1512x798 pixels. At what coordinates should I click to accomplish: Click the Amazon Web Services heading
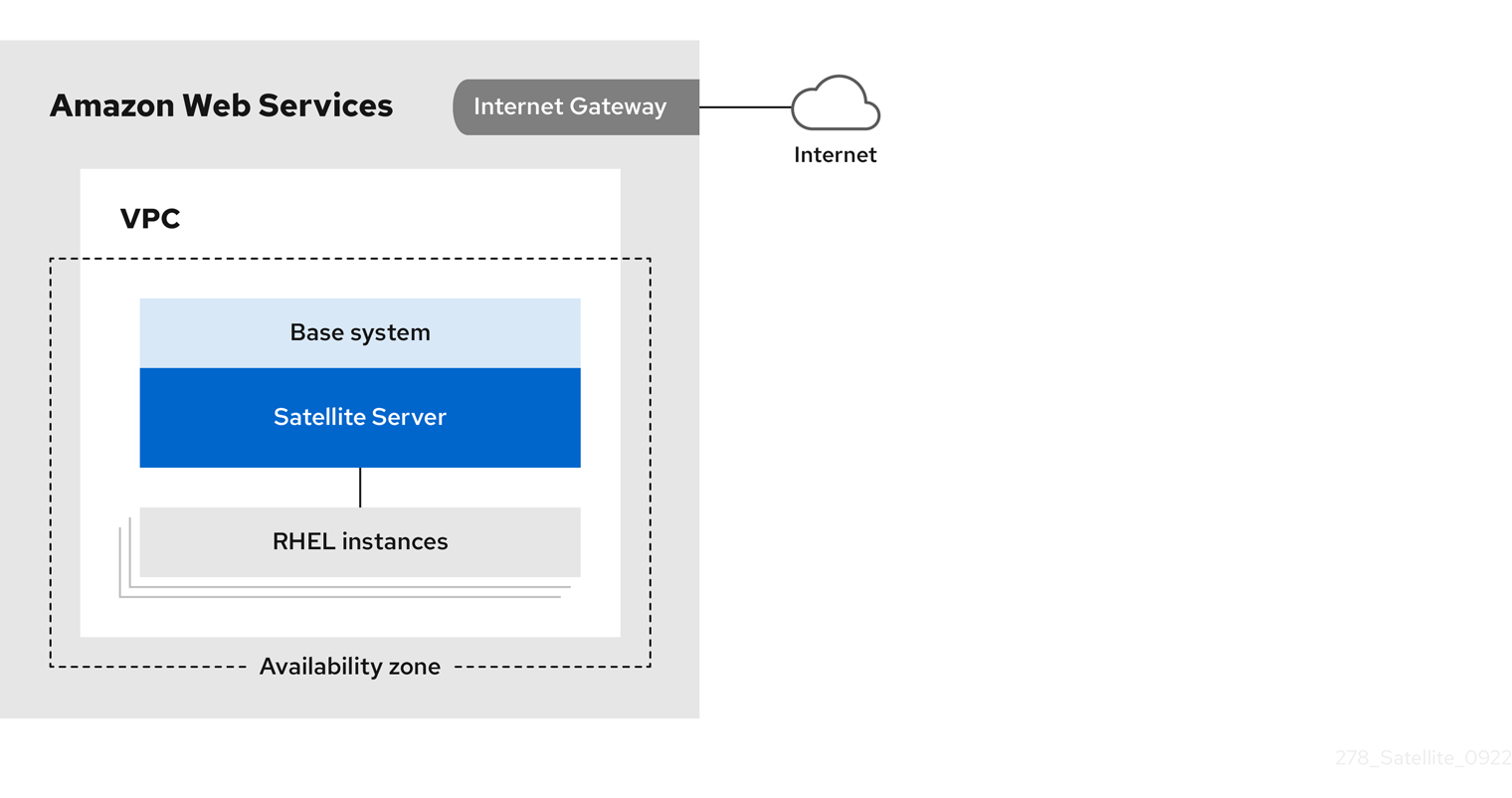click(221, 105)
